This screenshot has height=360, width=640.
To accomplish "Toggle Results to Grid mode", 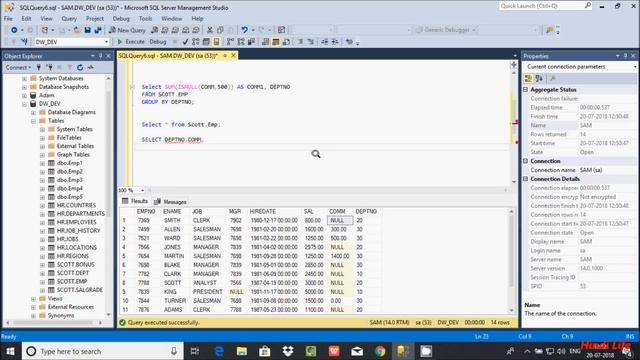I will tap(276, 42).
